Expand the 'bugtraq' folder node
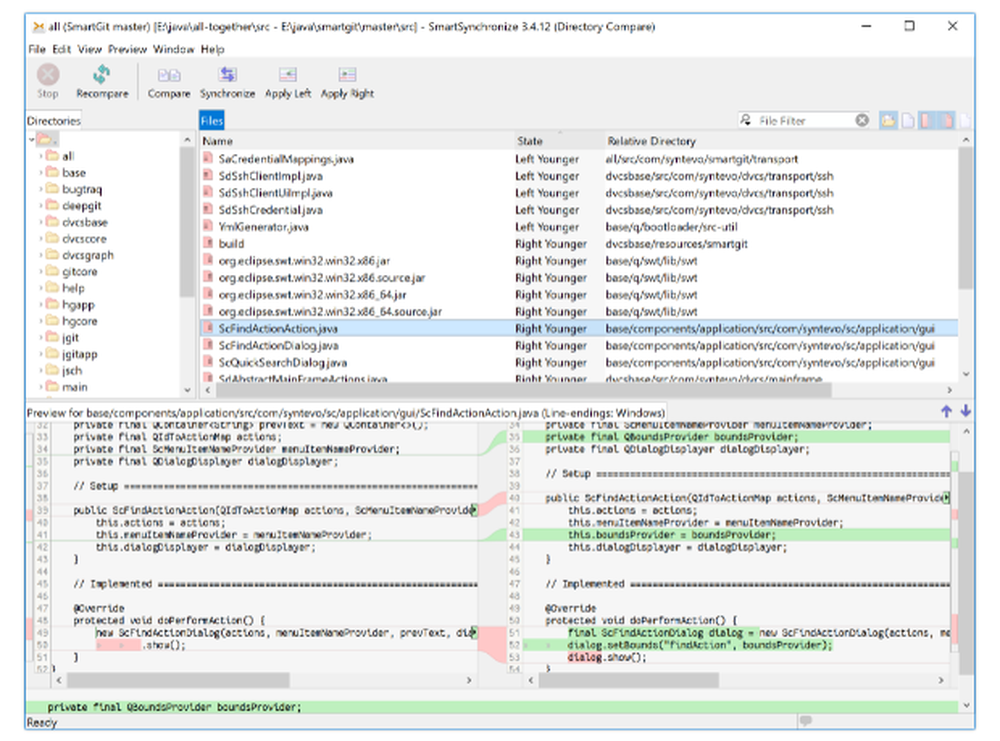 pos(41,189)
